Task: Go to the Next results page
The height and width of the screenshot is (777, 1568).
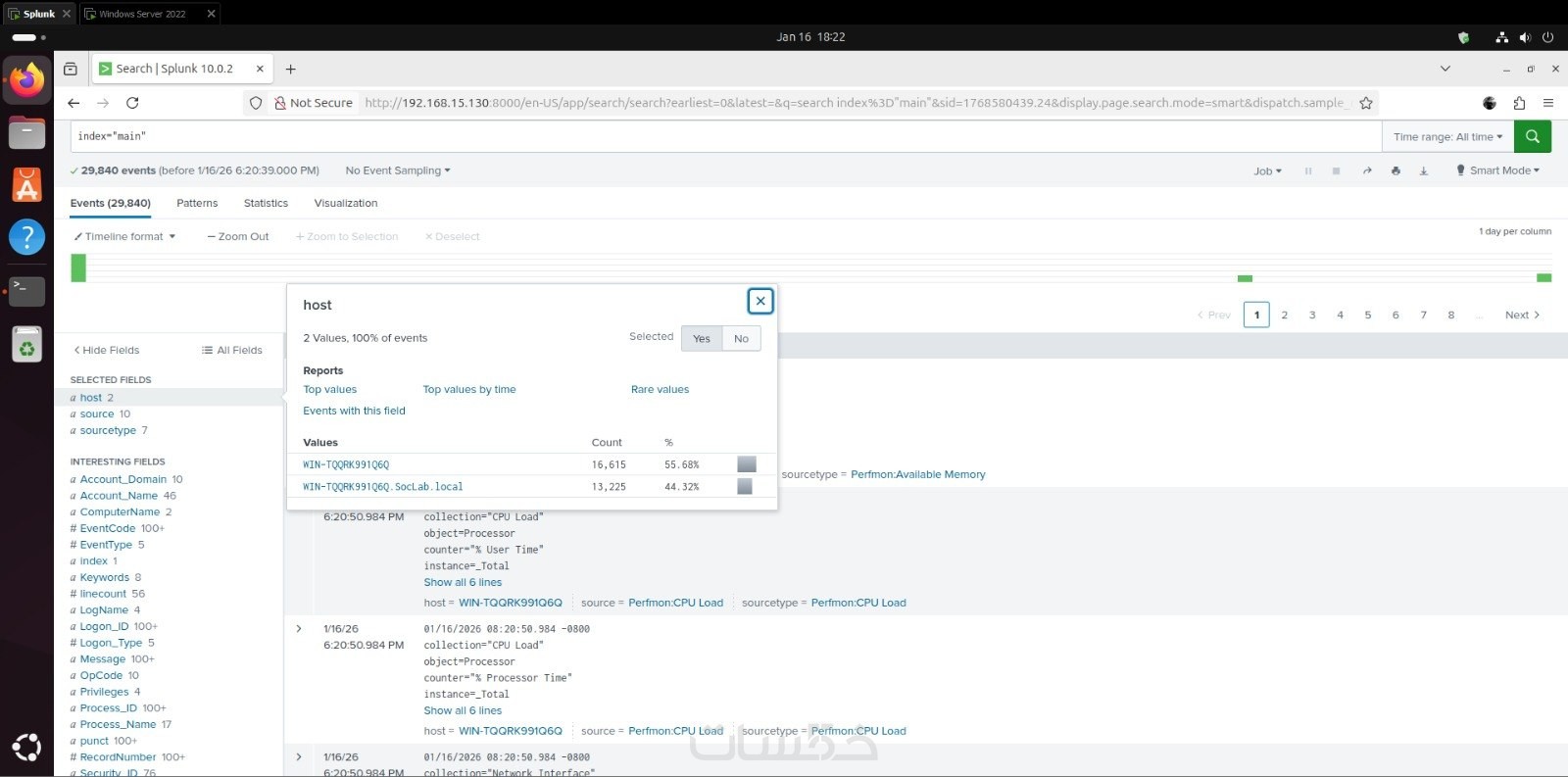Action: pos(1522,315)
